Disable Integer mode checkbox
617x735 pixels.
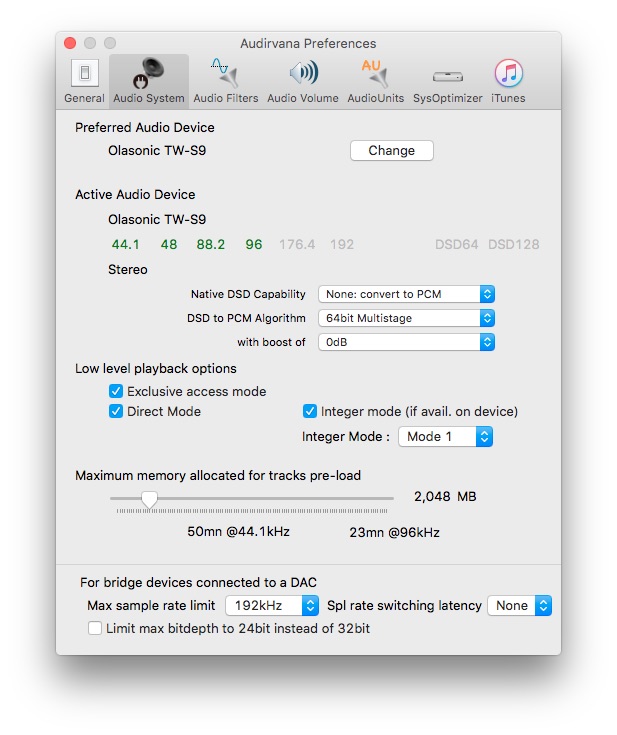coord(309,411)
